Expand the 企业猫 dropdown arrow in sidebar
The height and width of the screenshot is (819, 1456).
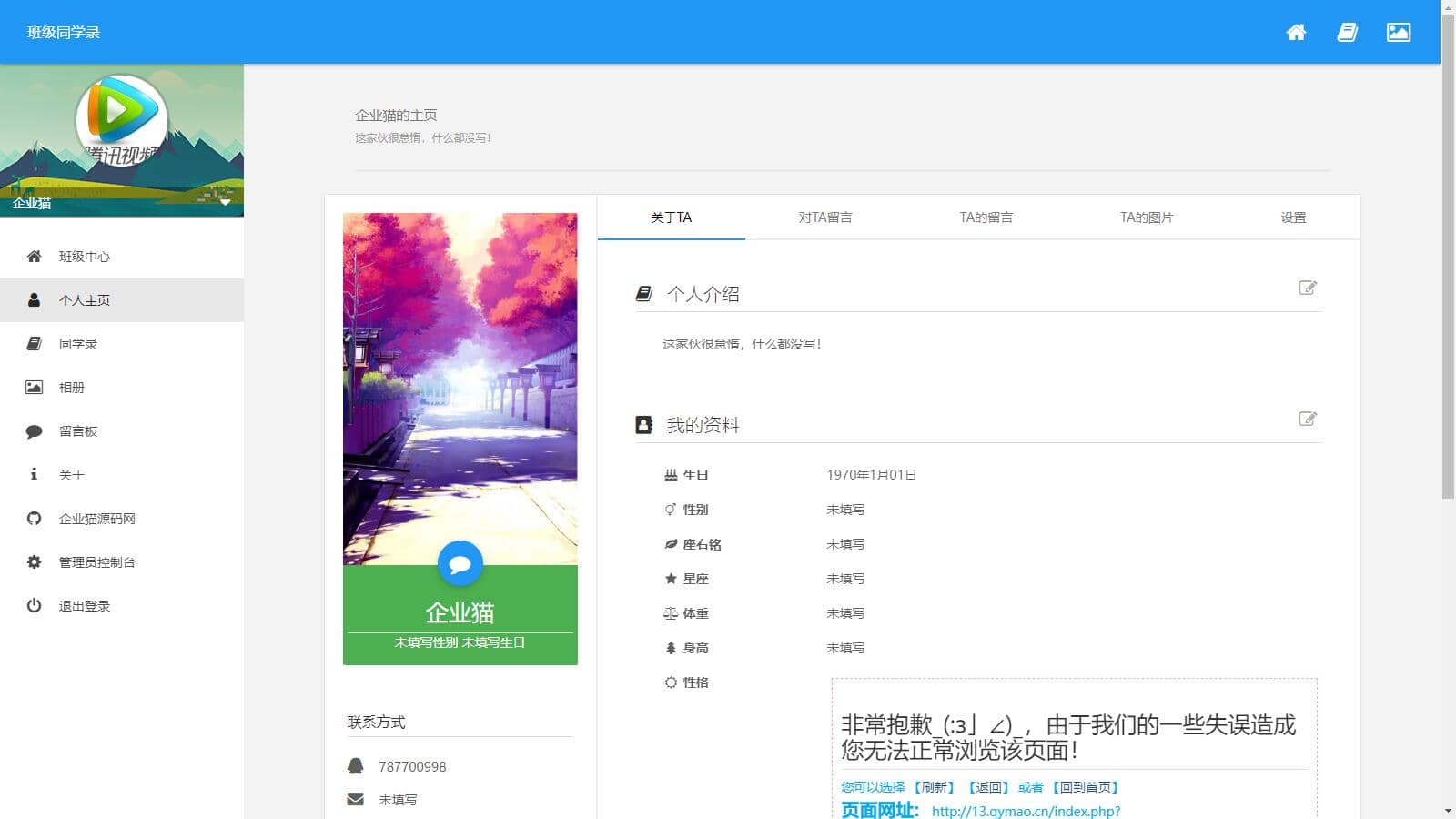226,204
